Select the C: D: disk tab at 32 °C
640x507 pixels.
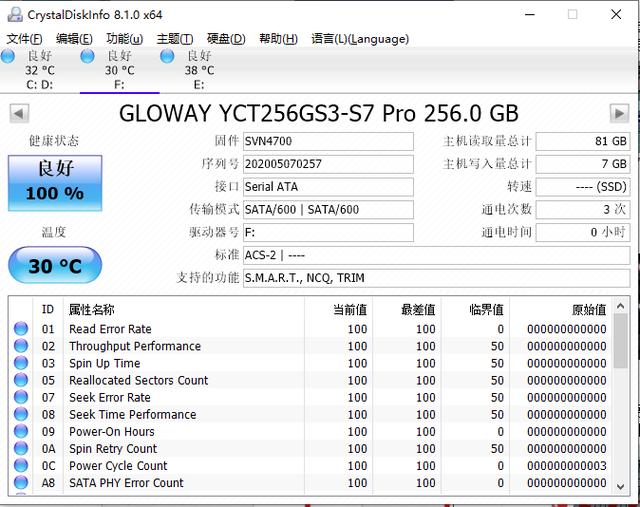[40, 70]
